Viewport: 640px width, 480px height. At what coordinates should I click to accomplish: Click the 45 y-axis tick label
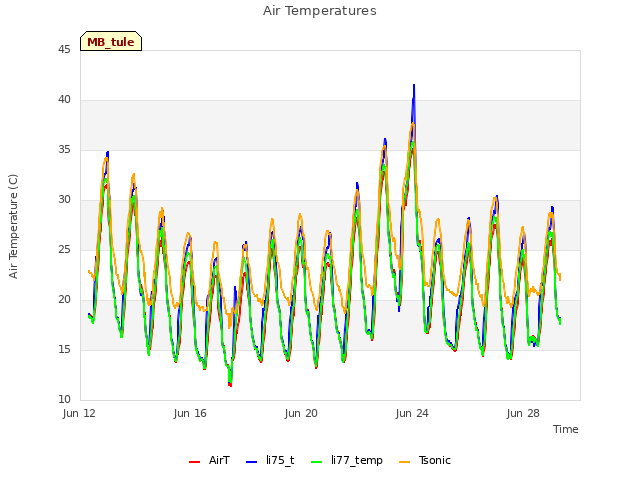pos(64,49)
